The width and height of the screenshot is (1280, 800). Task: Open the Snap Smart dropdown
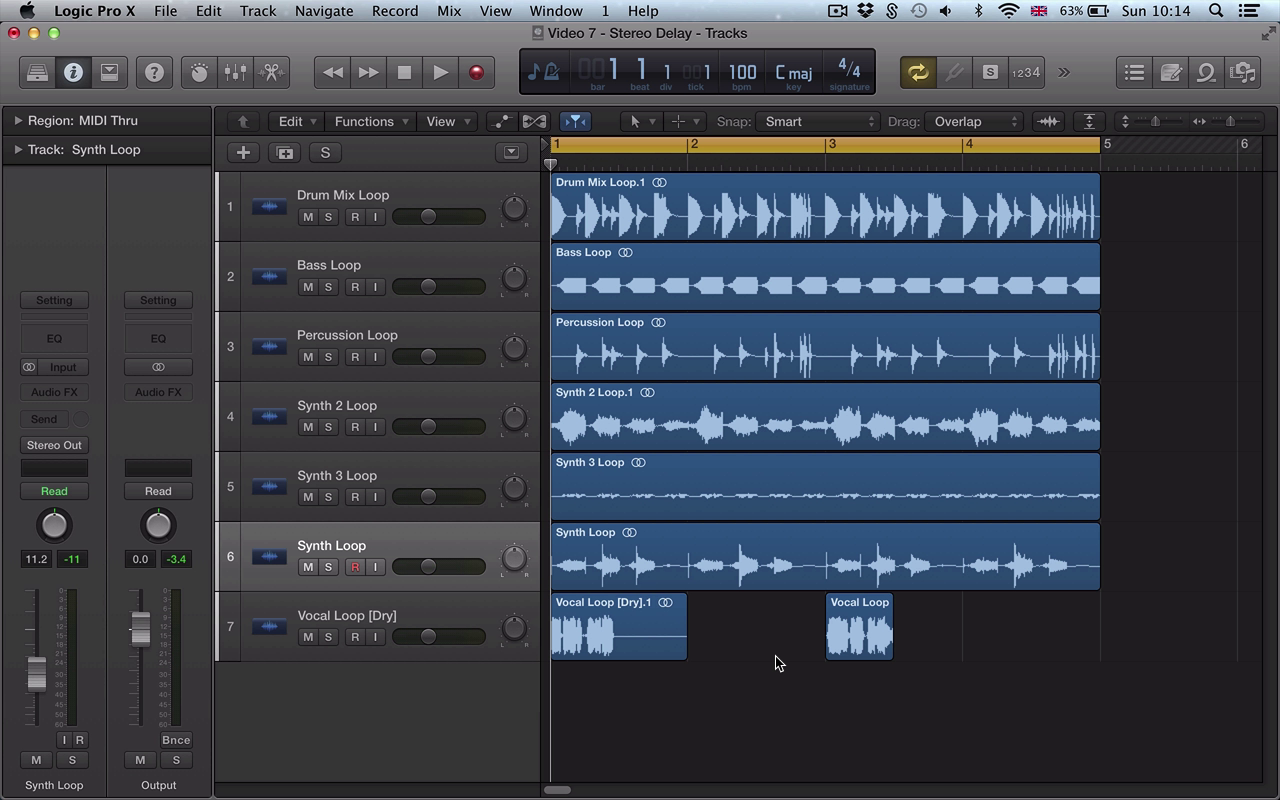click(817, 121)
